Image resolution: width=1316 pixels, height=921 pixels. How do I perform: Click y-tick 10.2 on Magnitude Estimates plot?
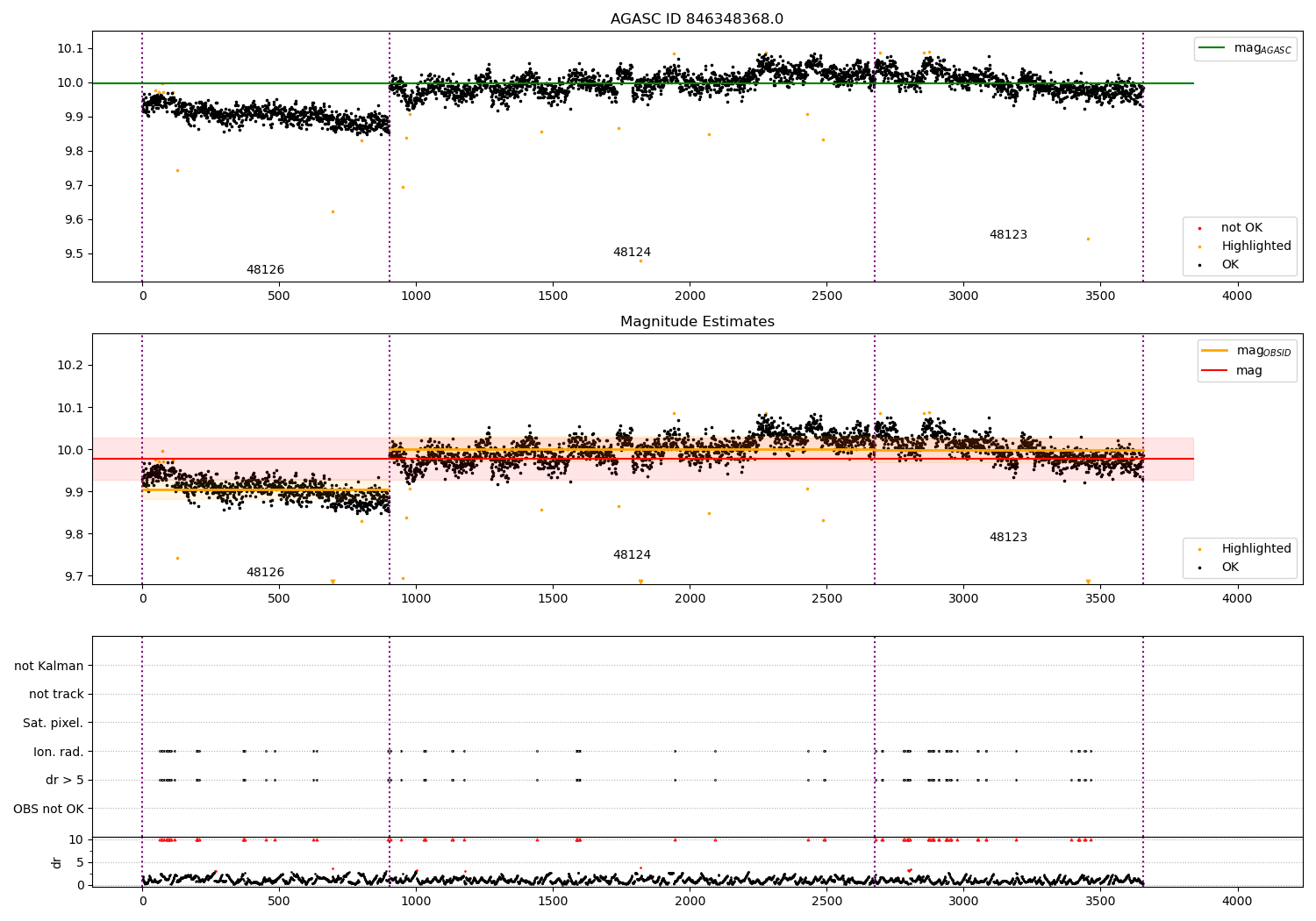71,365
